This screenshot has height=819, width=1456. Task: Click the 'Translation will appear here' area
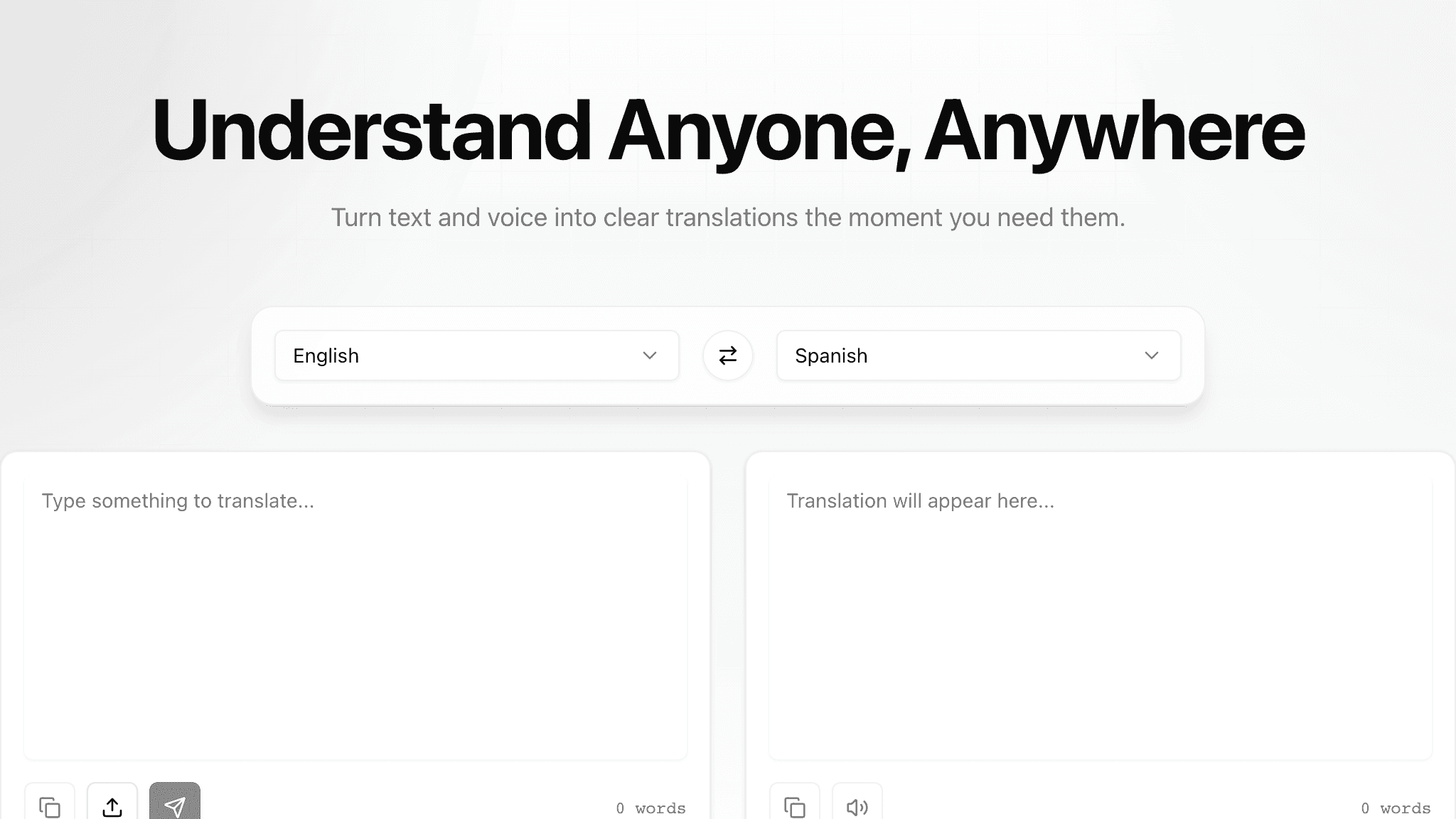point(1101,618)
